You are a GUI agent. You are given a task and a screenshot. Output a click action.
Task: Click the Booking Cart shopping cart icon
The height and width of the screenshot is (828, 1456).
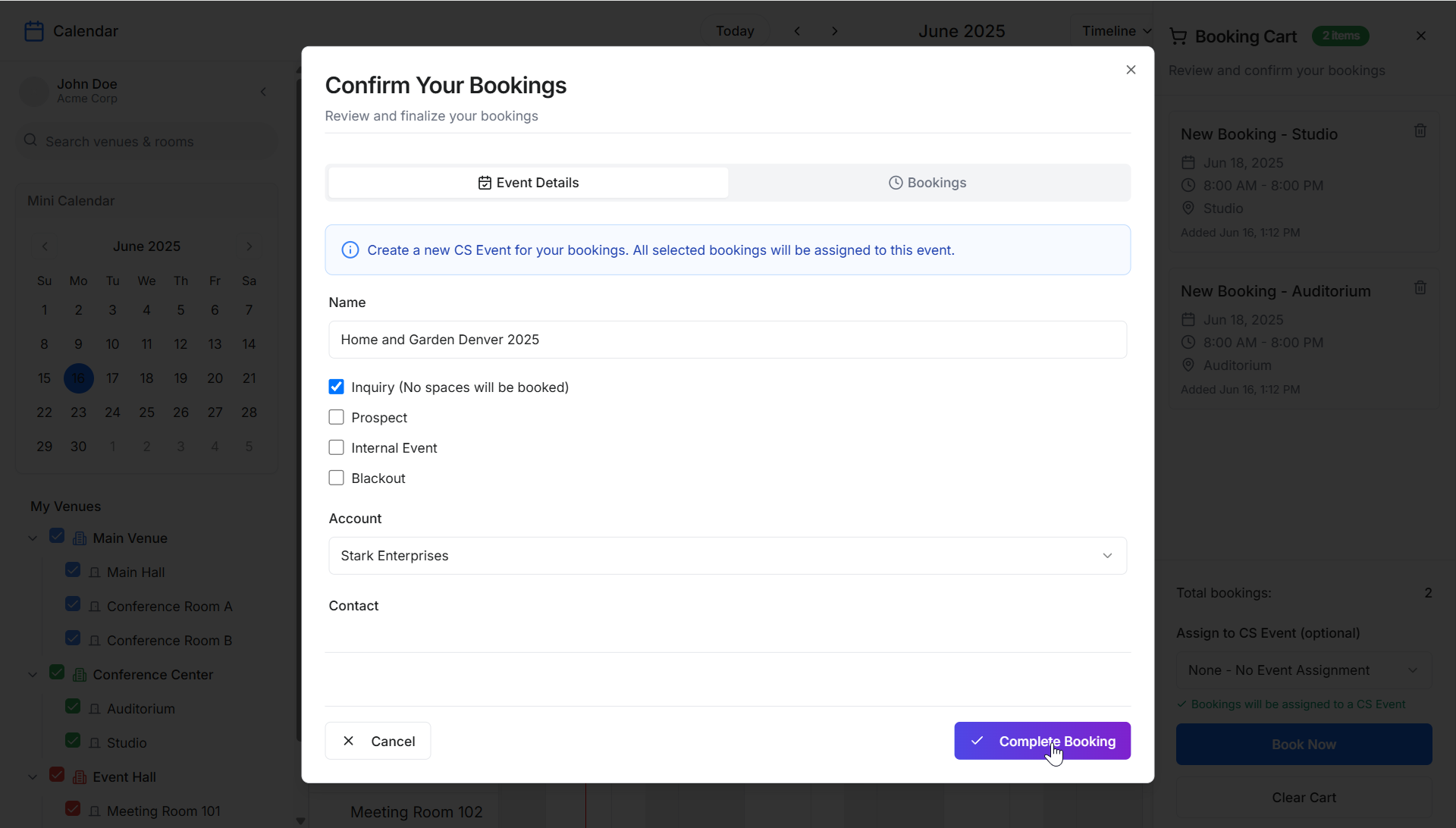(x=1178, y=36)
